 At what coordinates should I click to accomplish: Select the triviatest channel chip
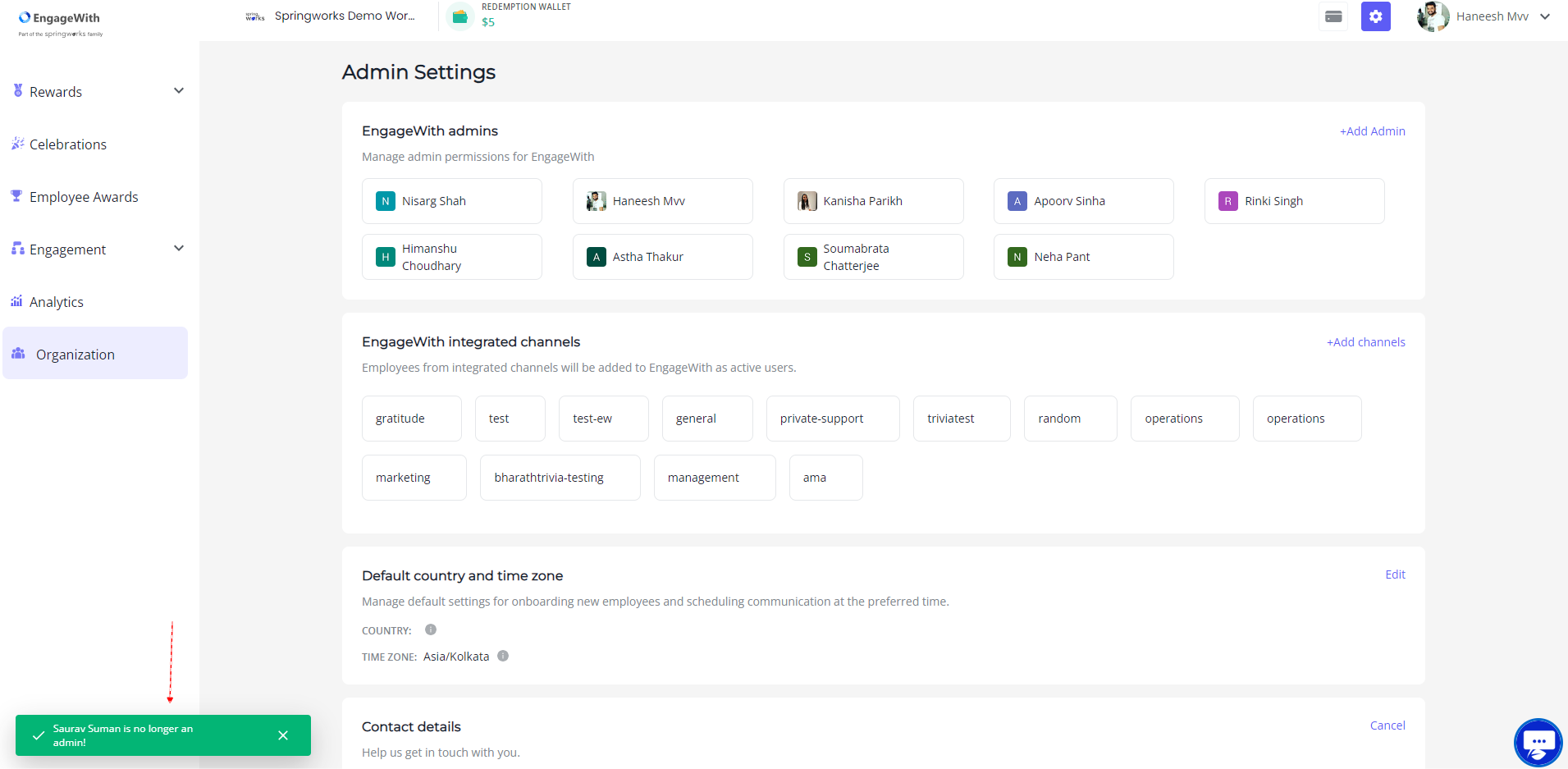(962, 419)
